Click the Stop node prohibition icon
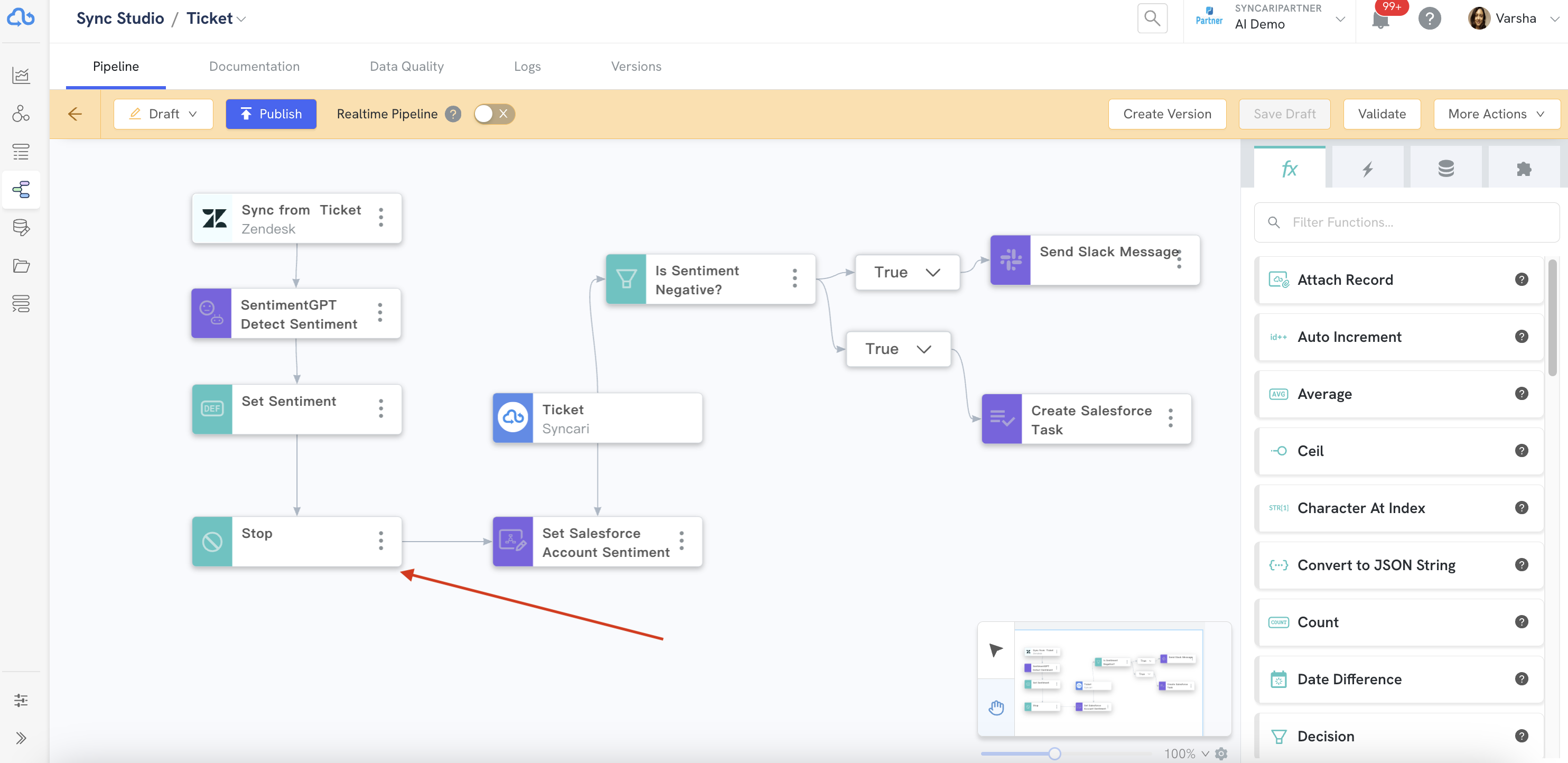Screen dimensions: 1568x763 coord(212,542)
